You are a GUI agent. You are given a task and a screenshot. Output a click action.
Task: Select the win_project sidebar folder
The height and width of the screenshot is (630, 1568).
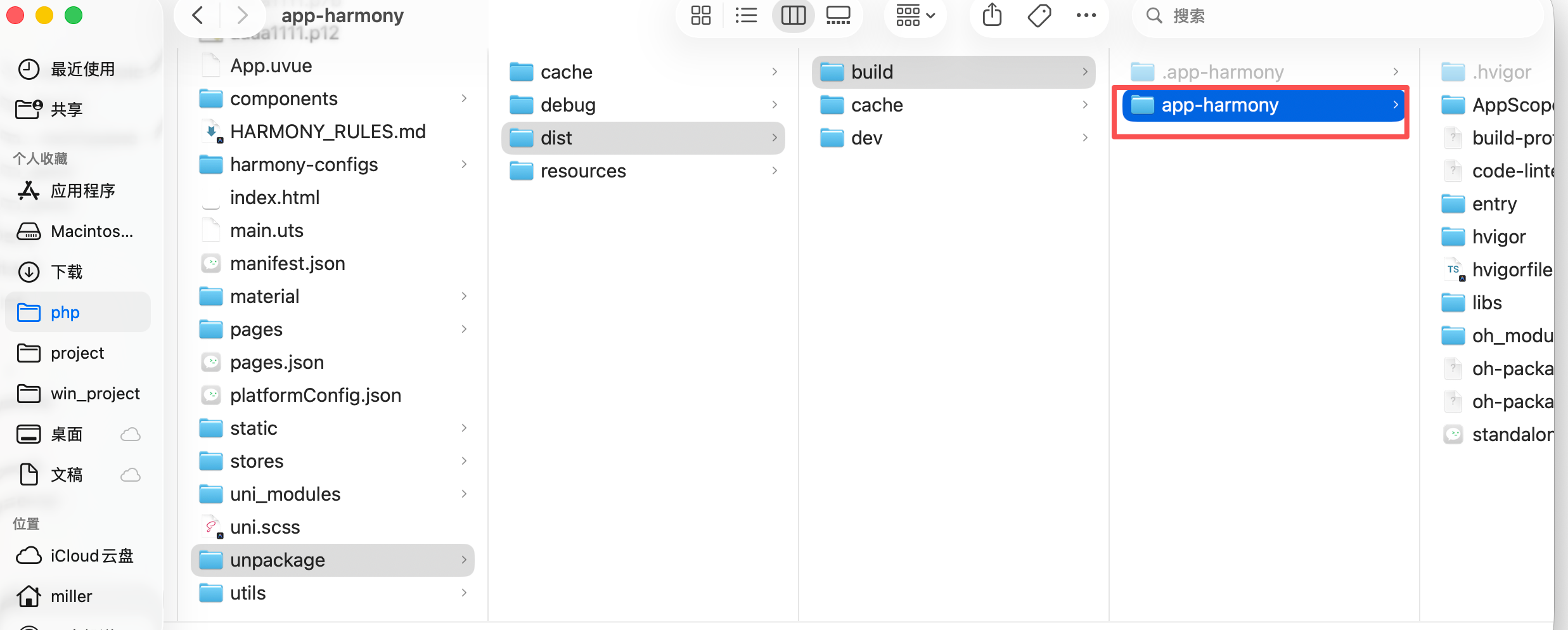coord(79,394)
